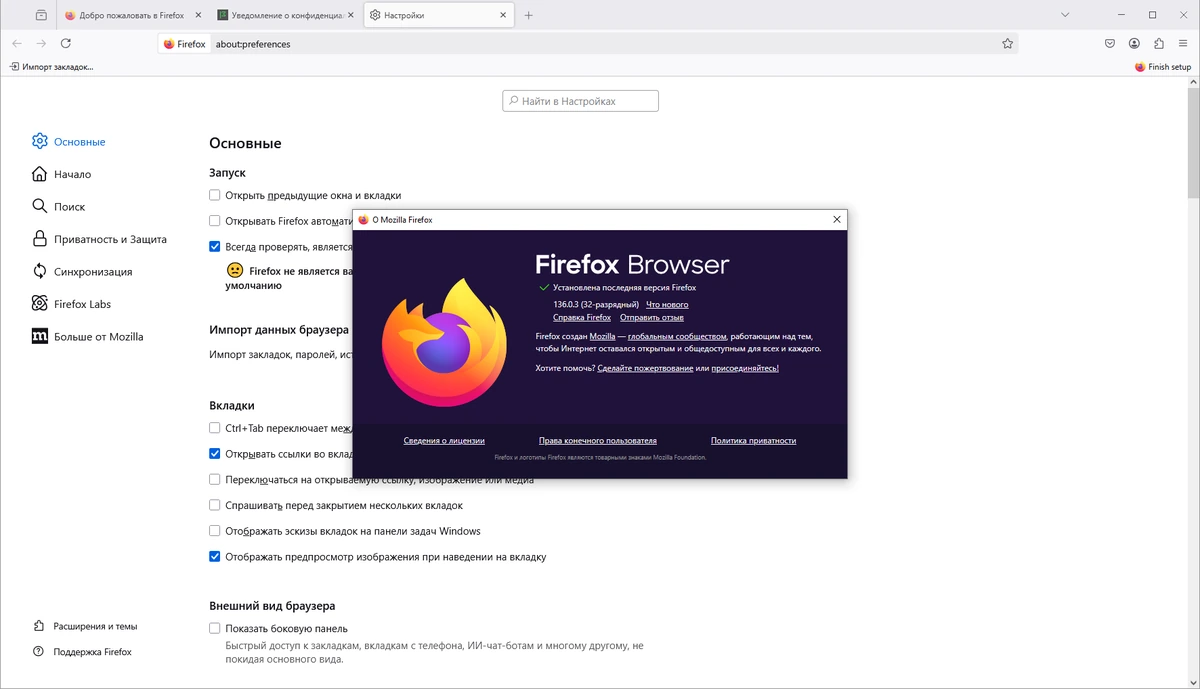
Task: Enable Показать боковую панель checkbox
Action: (215, 628)
